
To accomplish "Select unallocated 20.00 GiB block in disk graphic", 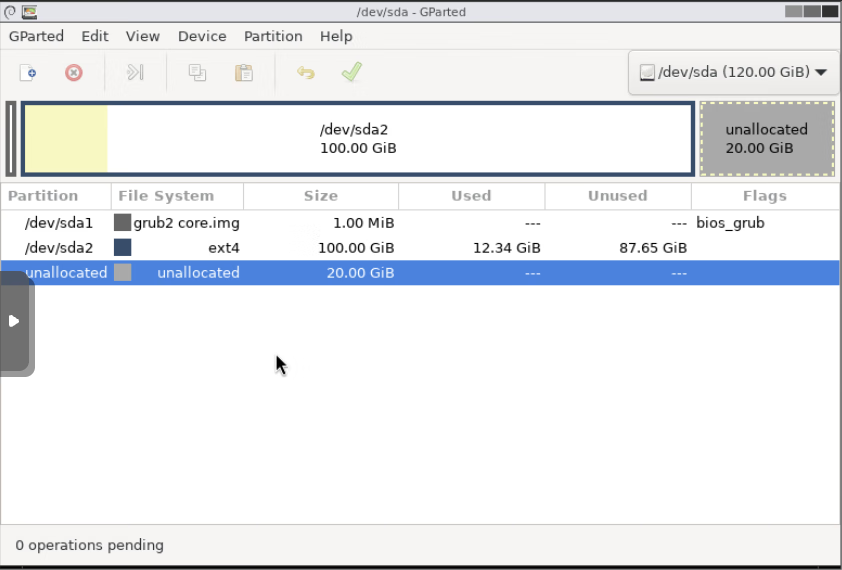I will [x=767, y=139].
